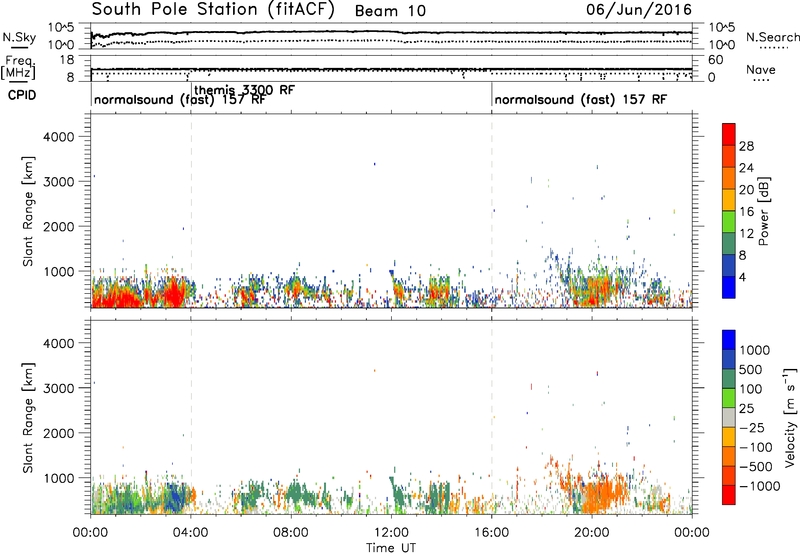Screen dimensions: 800x554
Task: Click the blue positive-velocity patch near 03:20
Action: click(174, 496)
